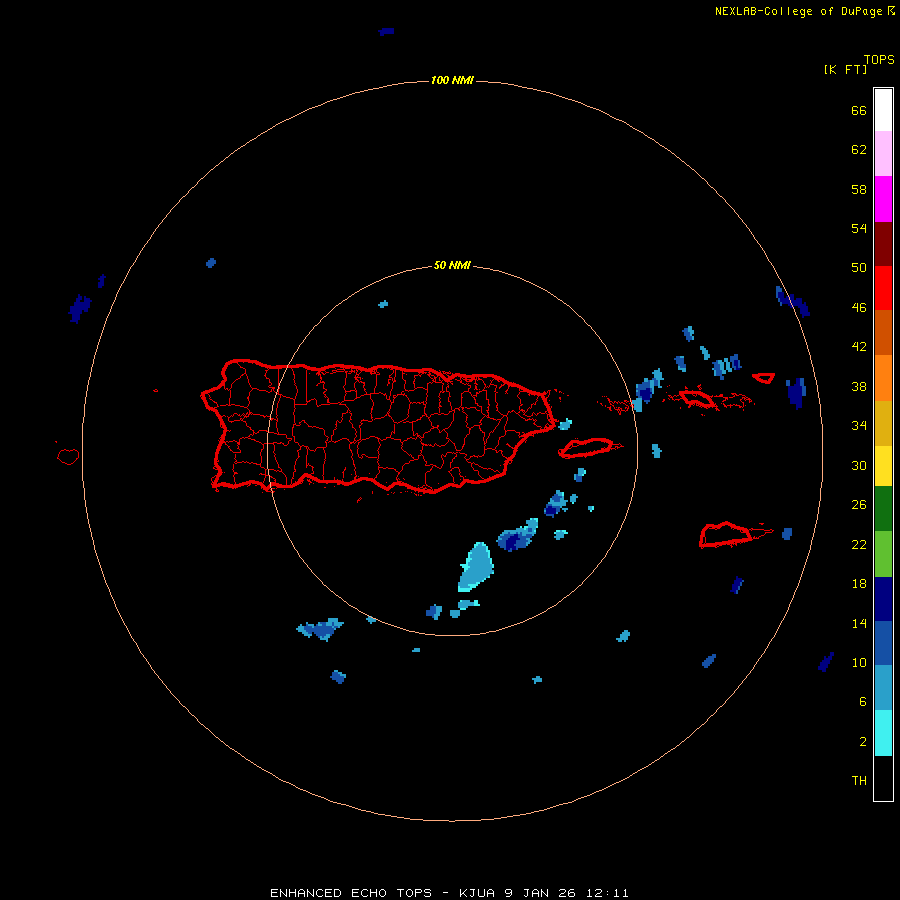This screenshot has height=900, width=900.
Task: Pick the dark red legend swatch
Action: [x=883, y=243]
